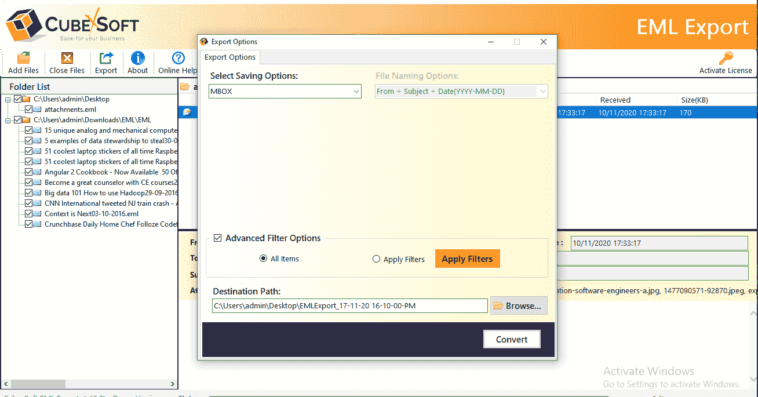The width and height of the screenshot is (758, 397).
Task: Select 'Become a great counselor with CE' file
Action: click(x=111, y=182)
